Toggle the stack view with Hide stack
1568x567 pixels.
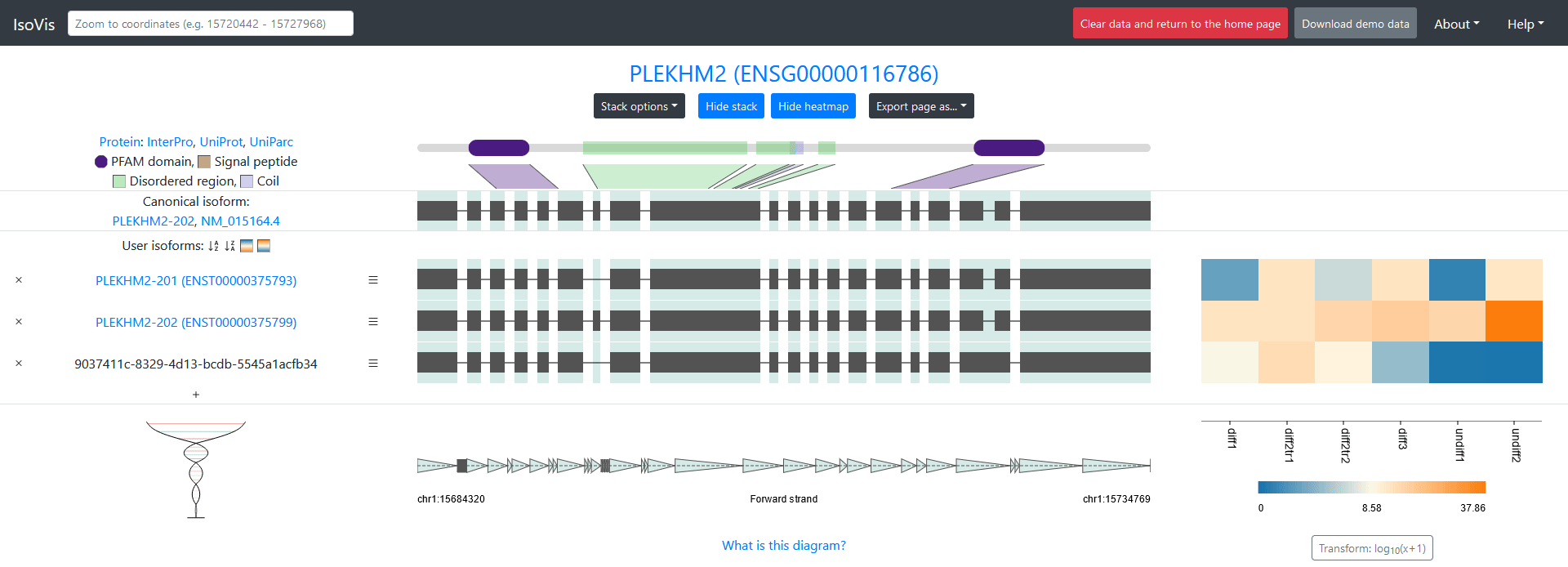click(731, 106)
